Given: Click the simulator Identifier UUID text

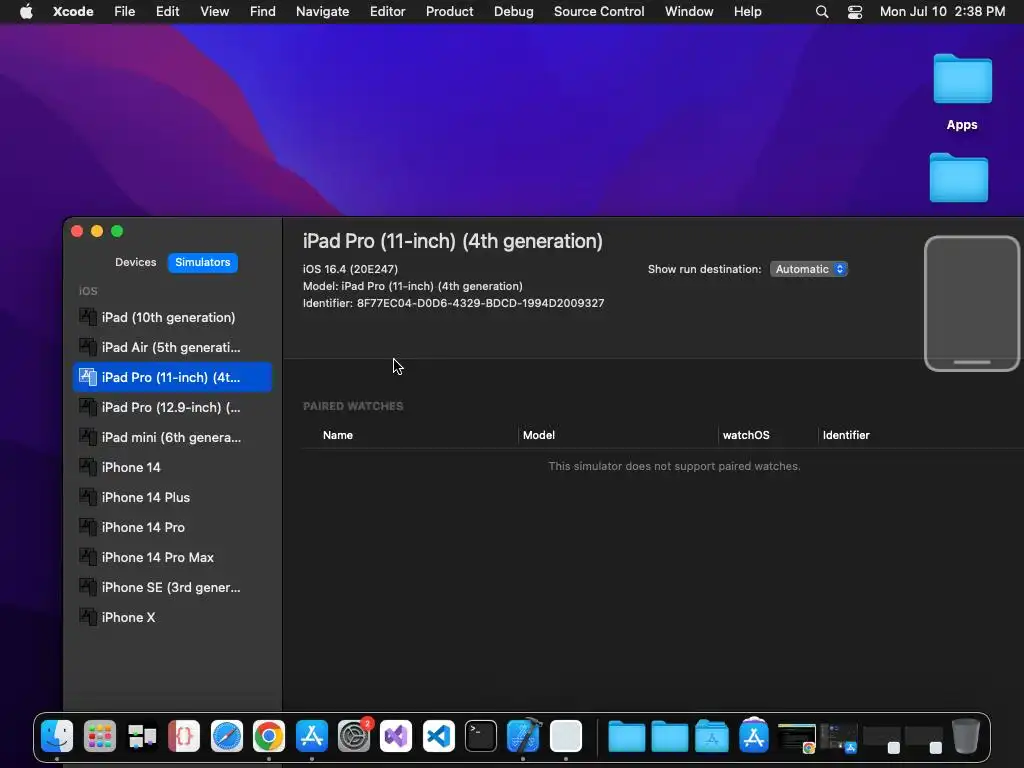Looking at the screenshot, I should pos(480,303).
